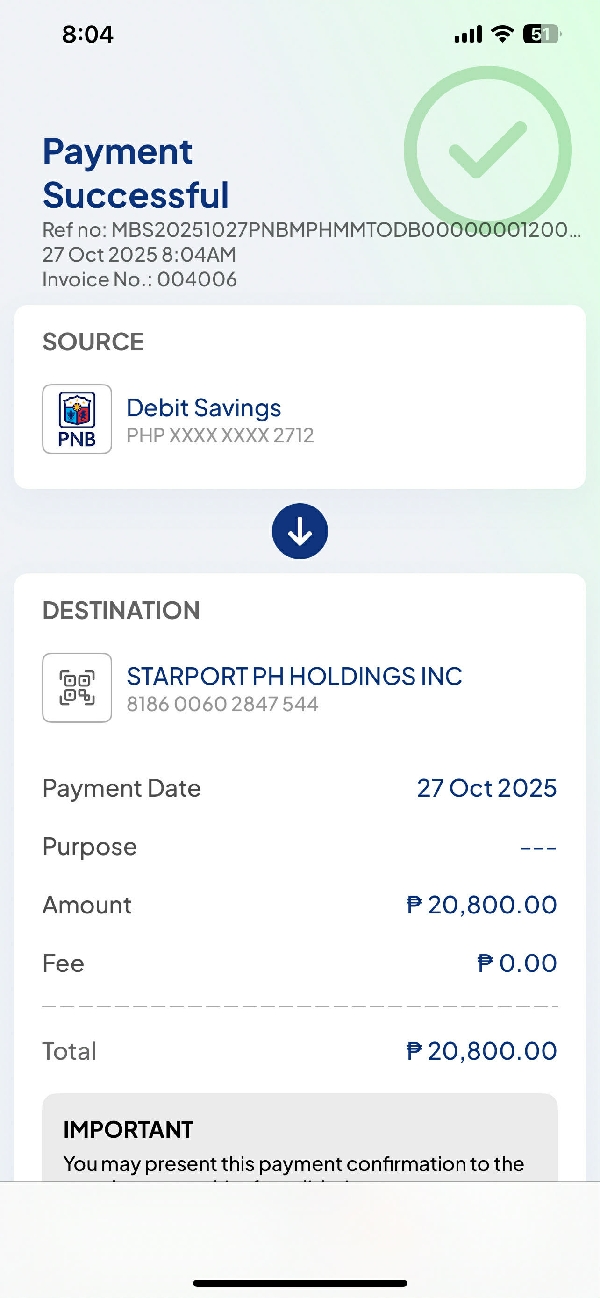The image size is (600, 1298).
Task: Tap the cellular signal bars icon
Action: (467, 35)
